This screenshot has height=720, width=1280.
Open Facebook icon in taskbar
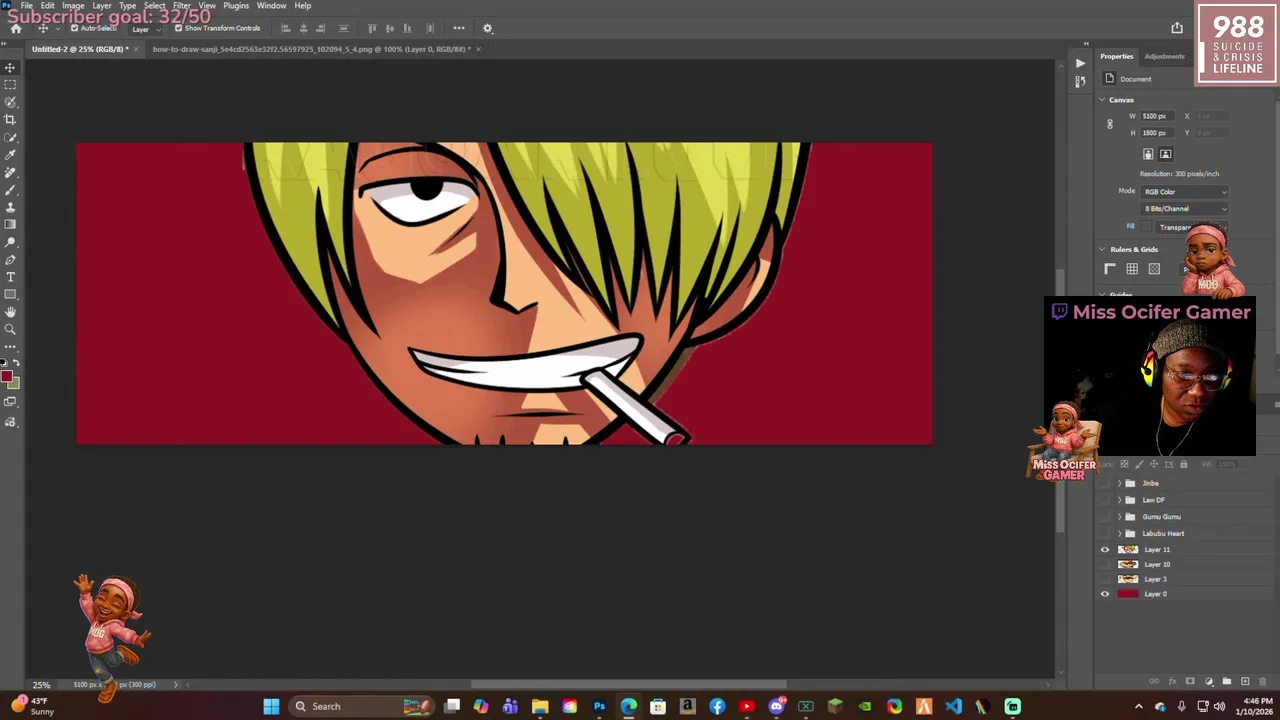(717, 706)
